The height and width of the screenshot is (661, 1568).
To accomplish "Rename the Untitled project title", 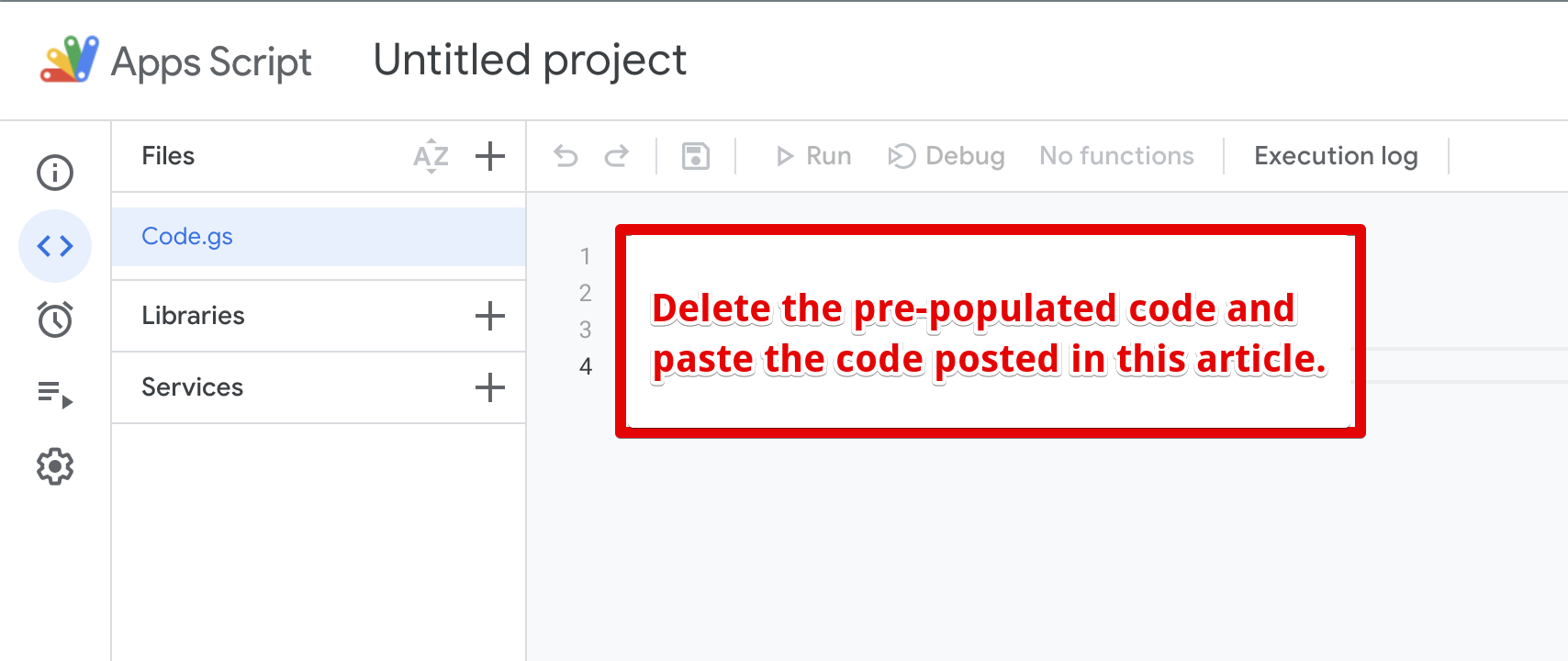I will (529, 60).
